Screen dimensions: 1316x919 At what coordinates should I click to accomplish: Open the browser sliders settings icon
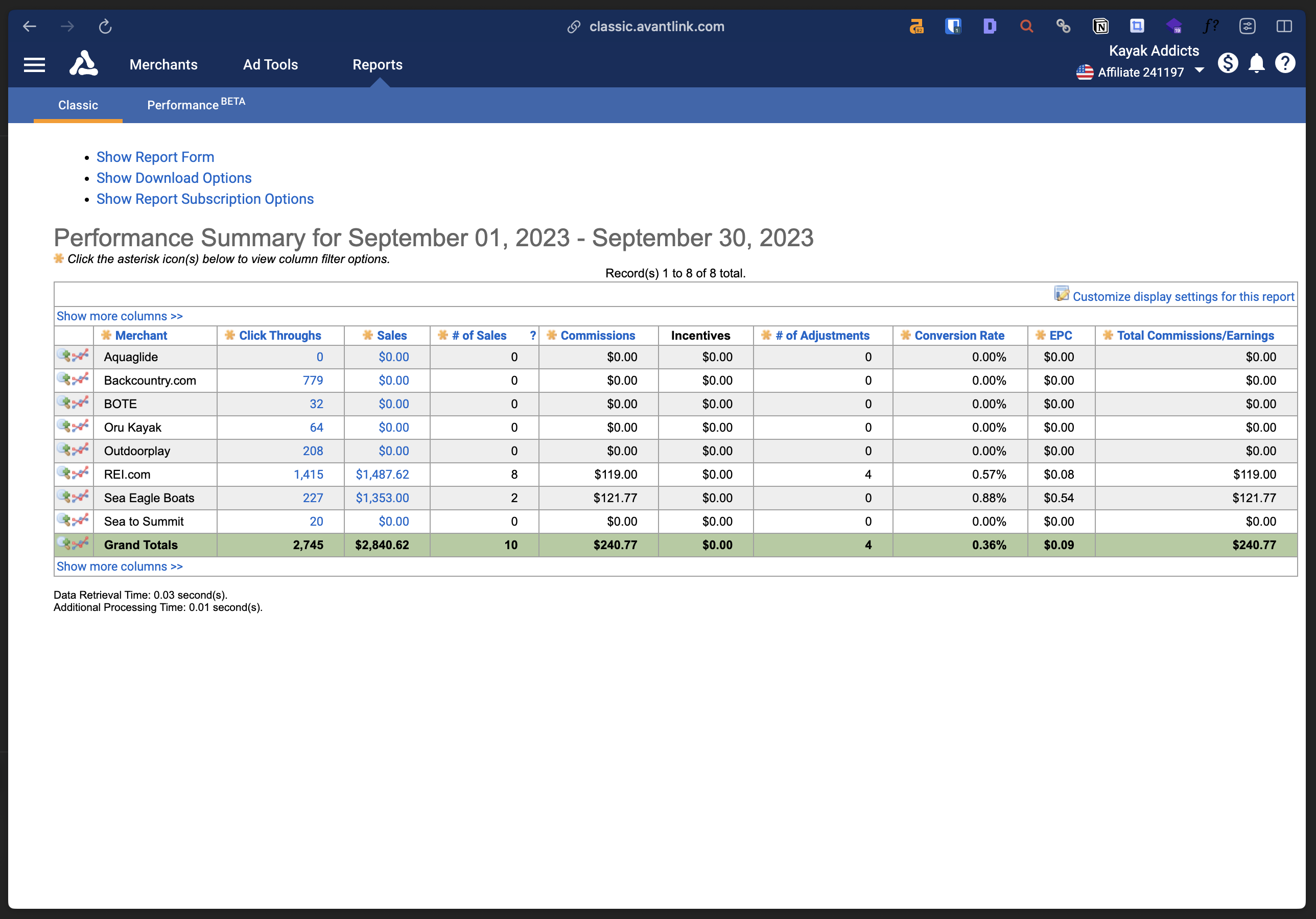click(1247, 27)
